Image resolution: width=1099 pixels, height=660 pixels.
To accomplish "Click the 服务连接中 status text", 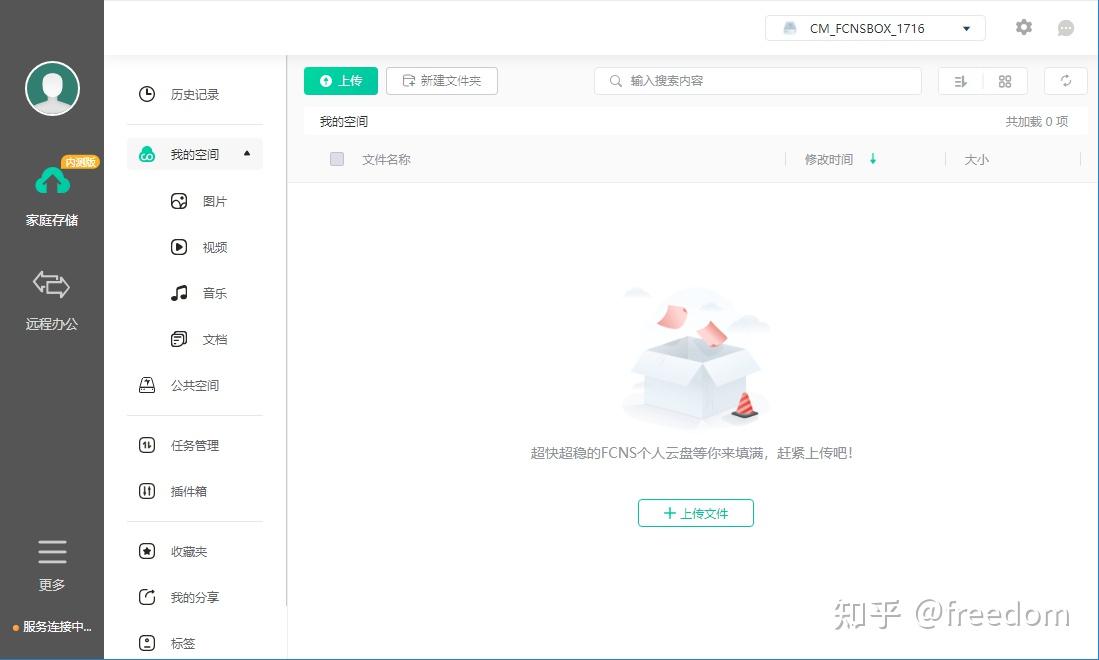I will tap(57, 627).
